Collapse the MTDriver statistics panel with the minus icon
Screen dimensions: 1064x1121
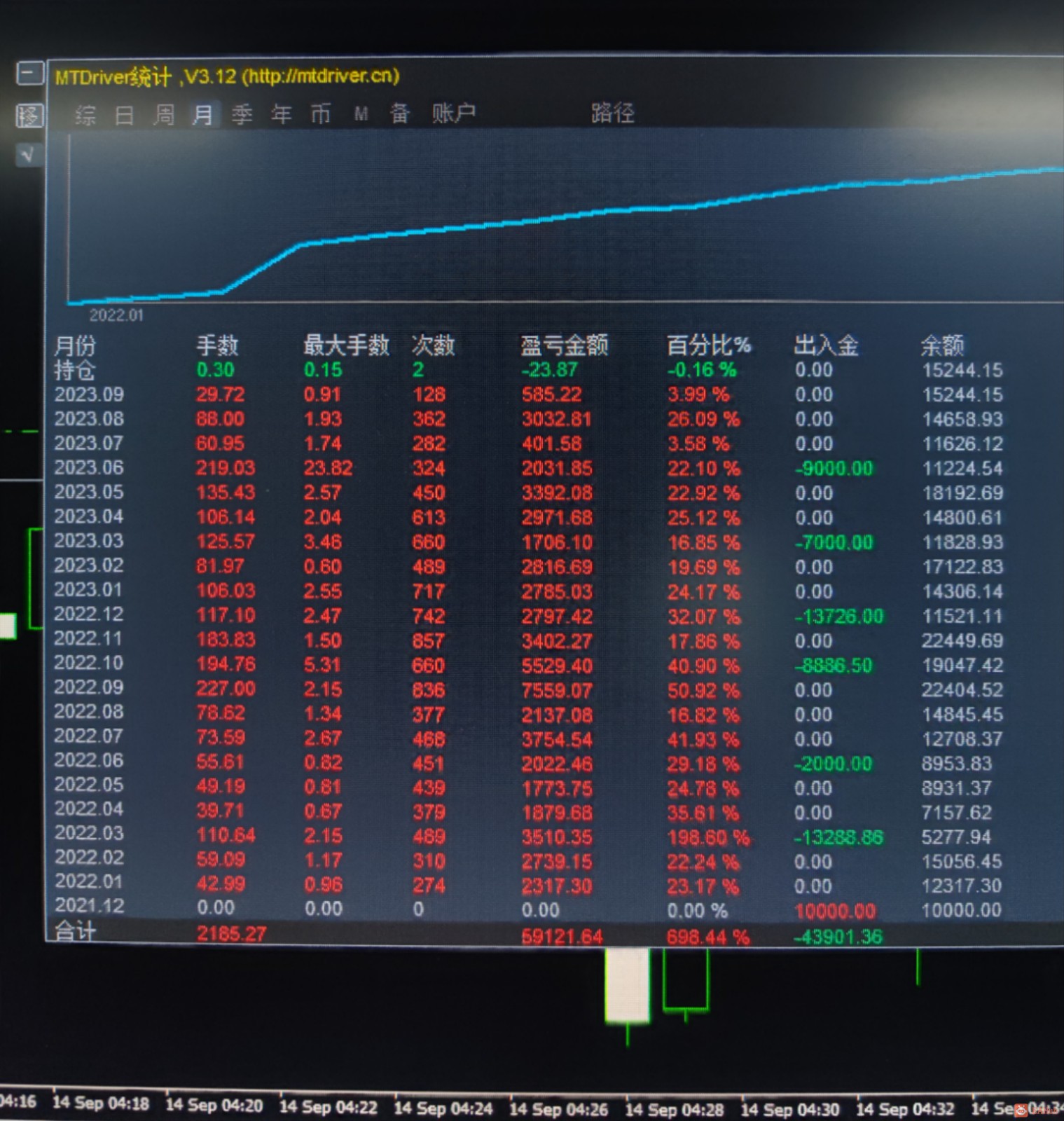click(x=30, y=73)
